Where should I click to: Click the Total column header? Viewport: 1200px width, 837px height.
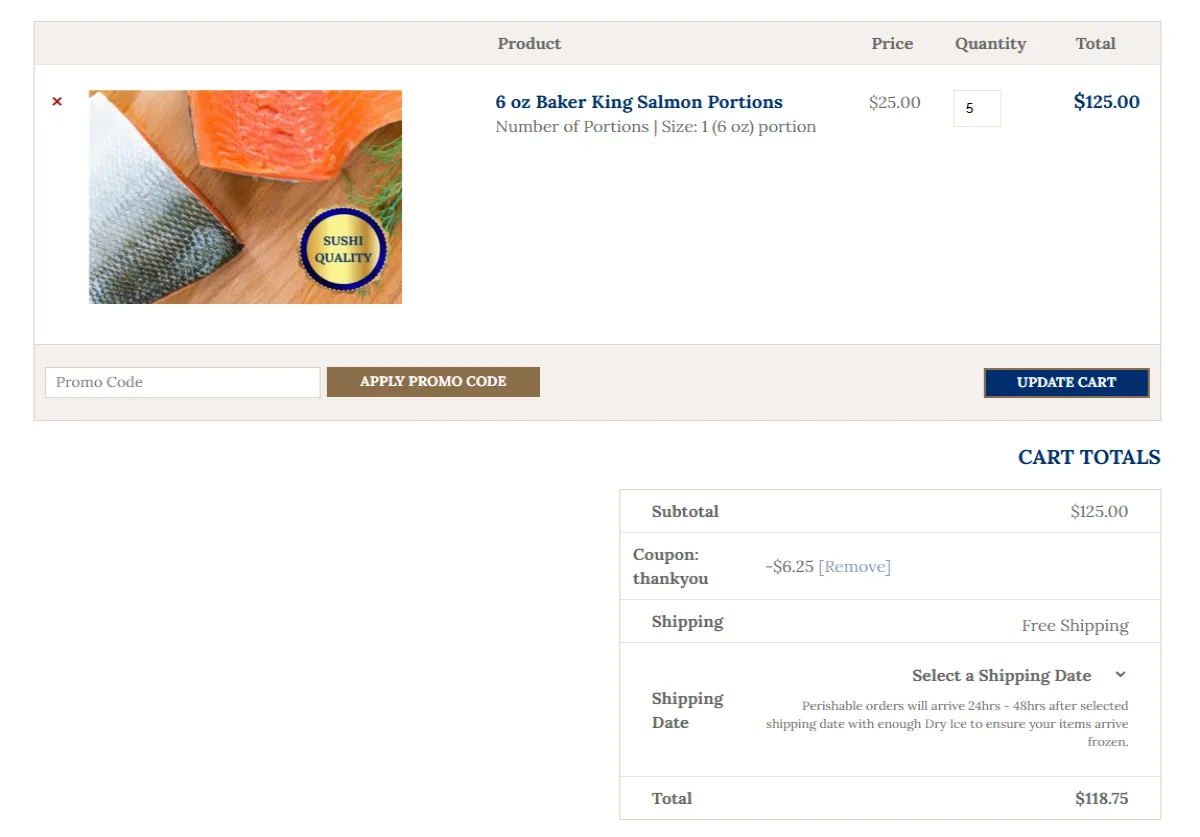point(1095,43)
